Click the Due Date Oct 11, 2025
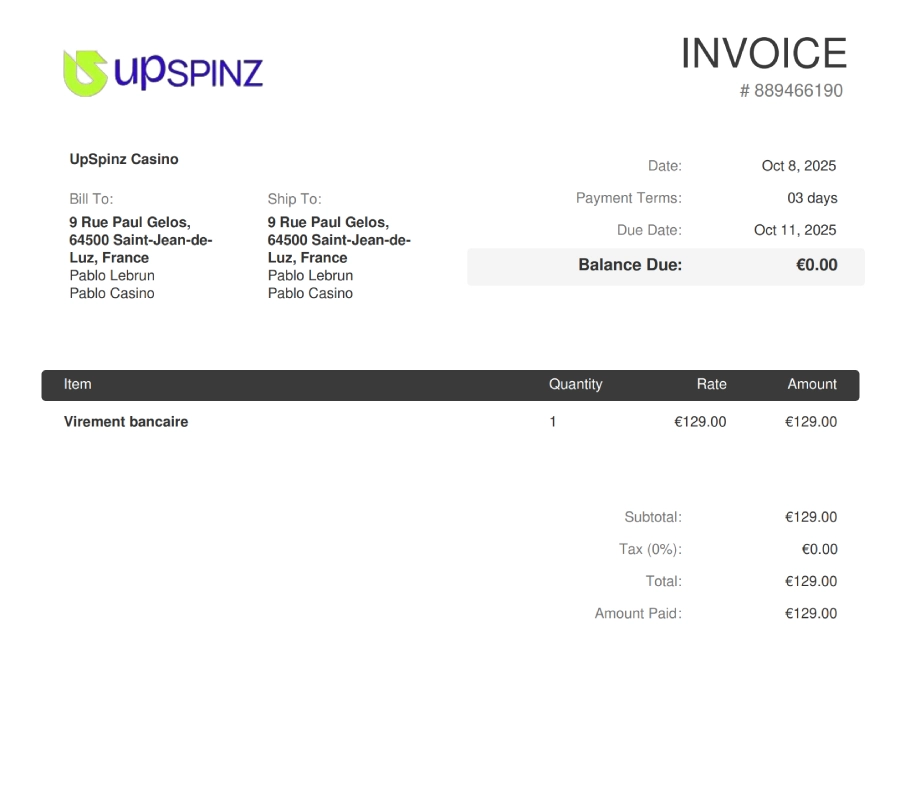 pos(795,230)
